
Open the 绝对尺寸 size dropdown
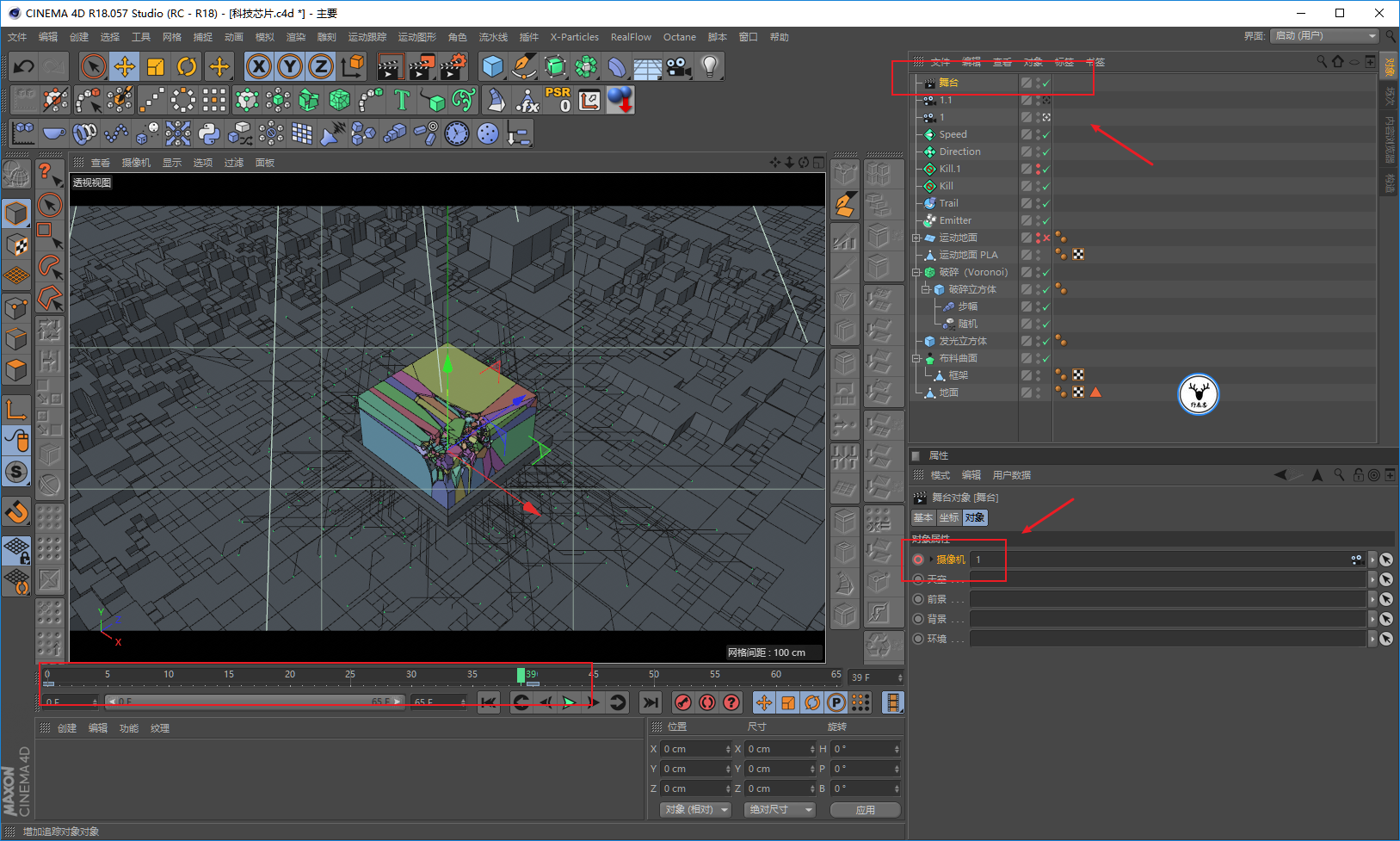[780, 809]
